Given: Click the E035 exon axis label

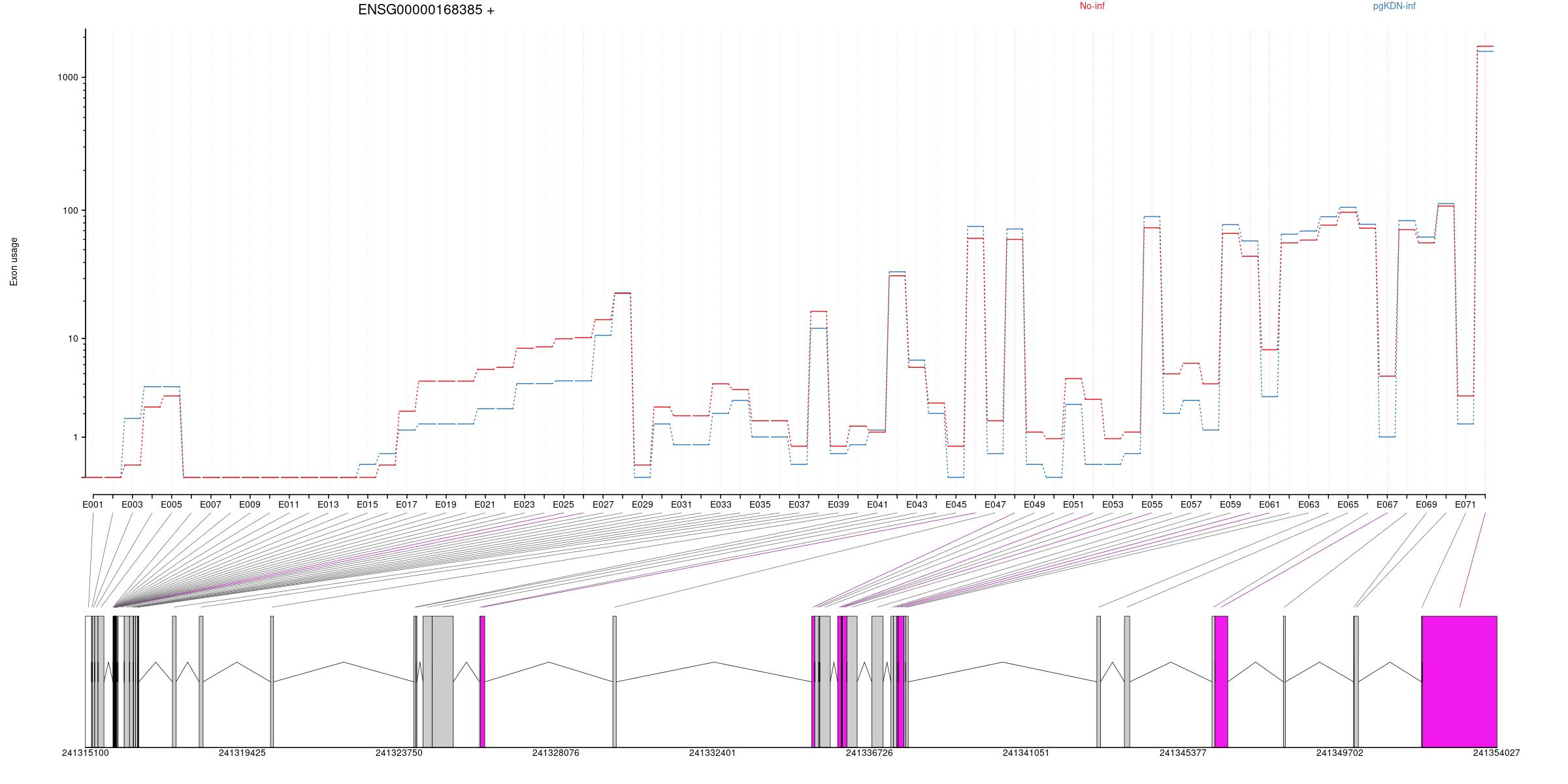Looking at the screenshot, I should [x=760, y=504].
